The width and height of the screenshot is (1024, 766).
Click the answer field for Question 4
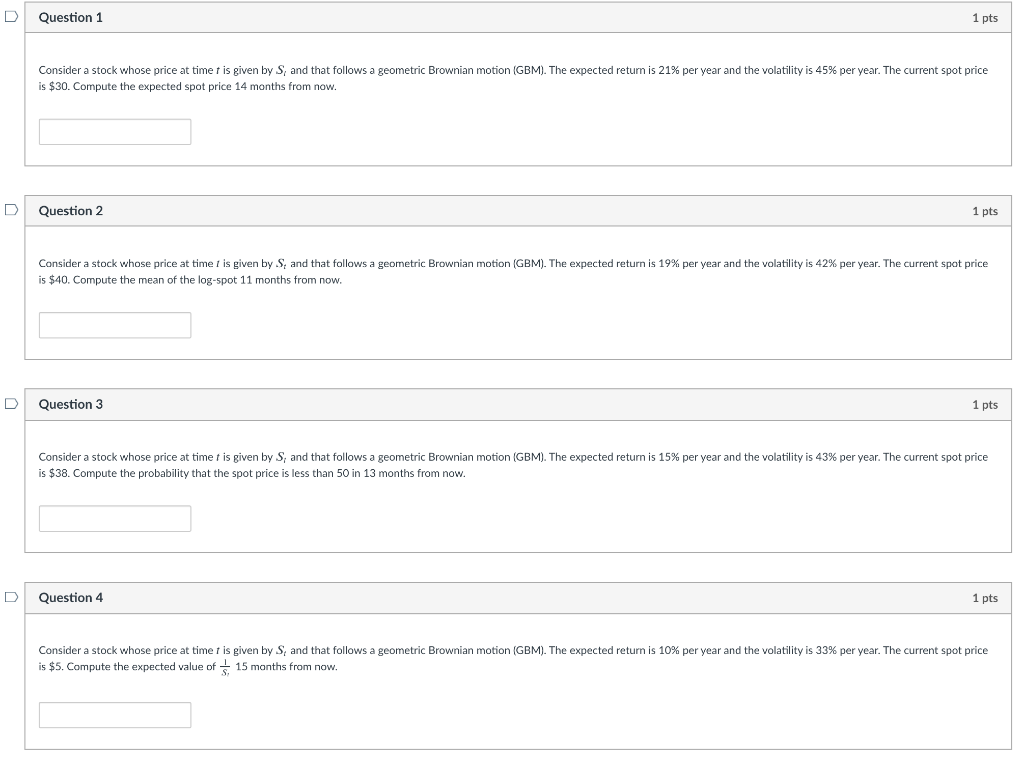point(114,714)
